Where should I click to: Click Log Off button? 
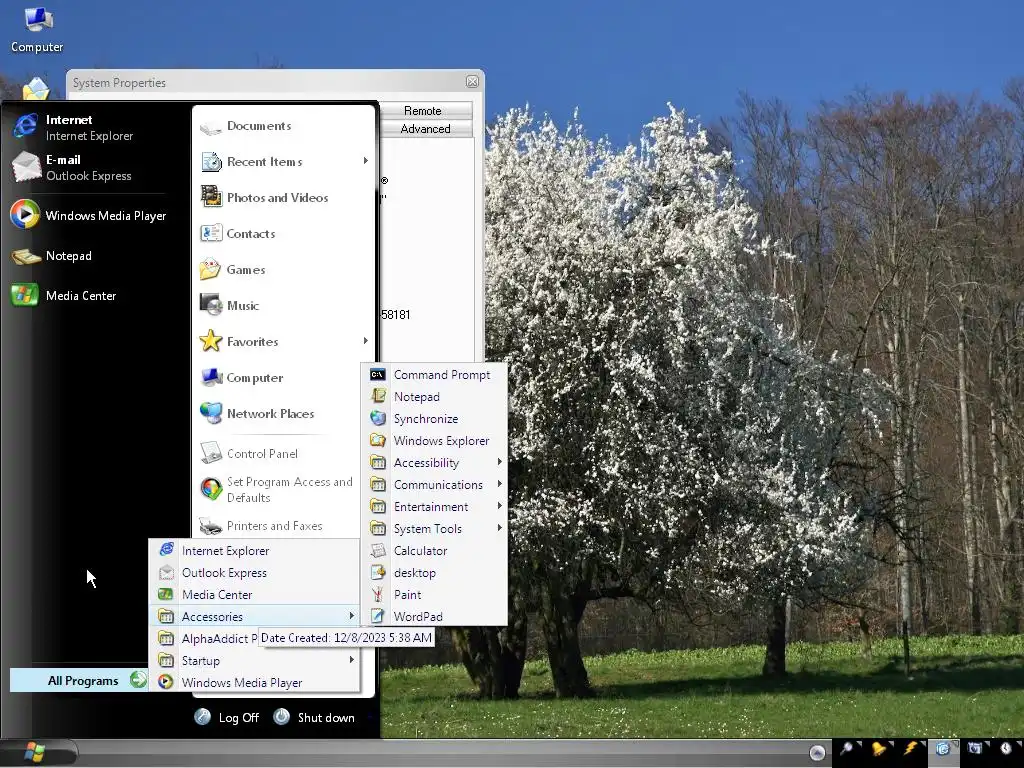tap(227, 718)
